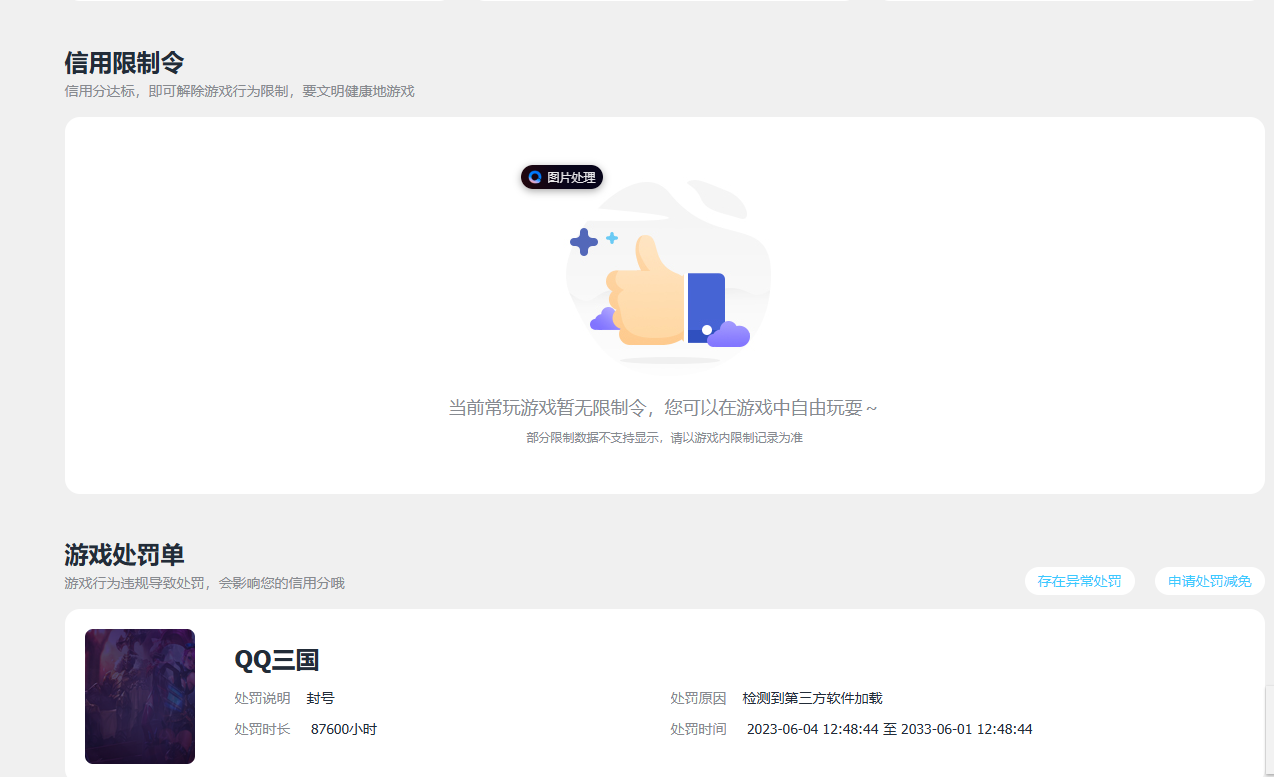Select the QQ三国 game title
This screenshot has height=777, width=1274.
[x=276, y=660]
